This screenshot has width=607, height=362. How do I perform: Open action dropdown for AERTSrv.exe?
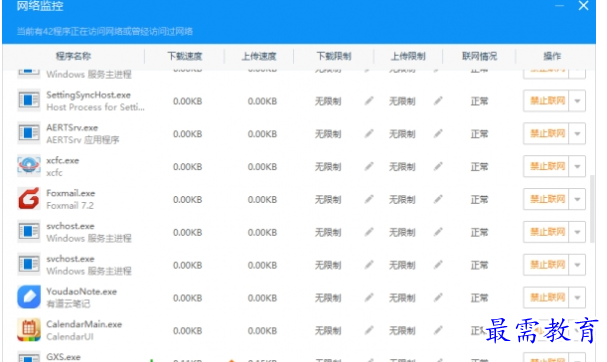click(x=577, y=134)
